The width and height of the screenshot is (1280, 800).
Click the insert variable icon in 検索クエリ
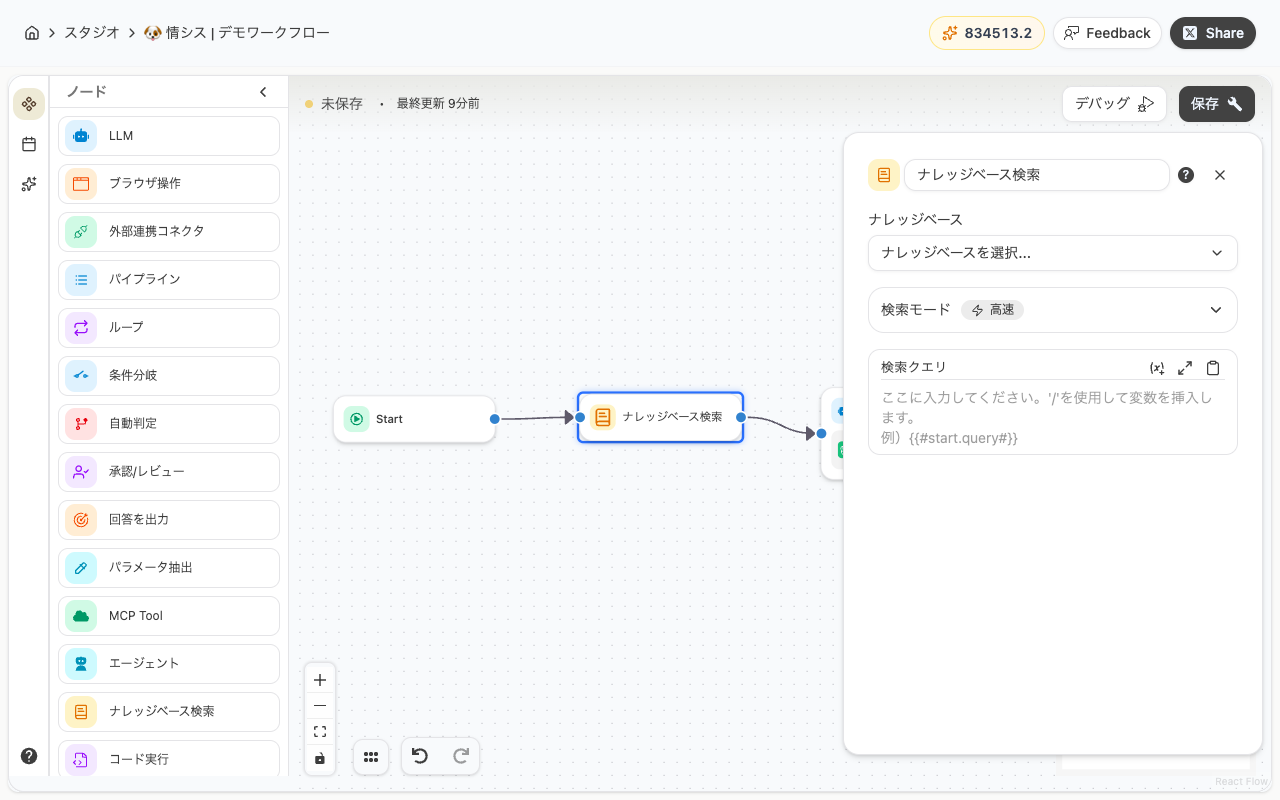(1157, 368)
